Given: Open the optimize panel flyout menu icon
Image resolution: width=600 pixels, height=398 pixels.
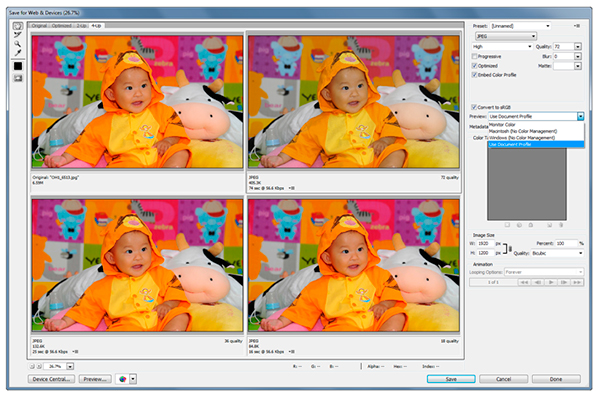Looking at the screenshot, I should pyautogui.click(x=577, y=26).
